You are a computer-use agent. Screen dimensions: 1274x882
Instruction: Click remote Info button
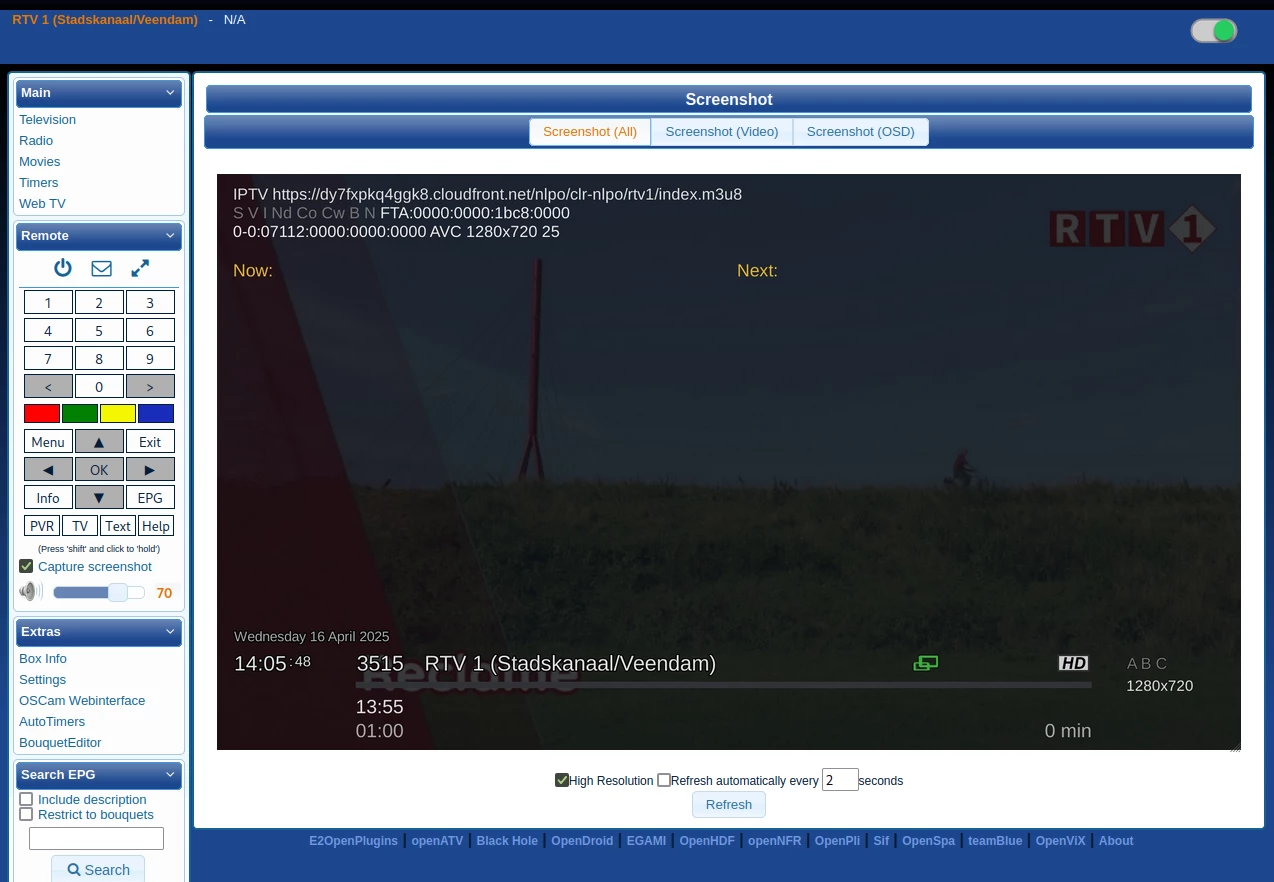48,497
